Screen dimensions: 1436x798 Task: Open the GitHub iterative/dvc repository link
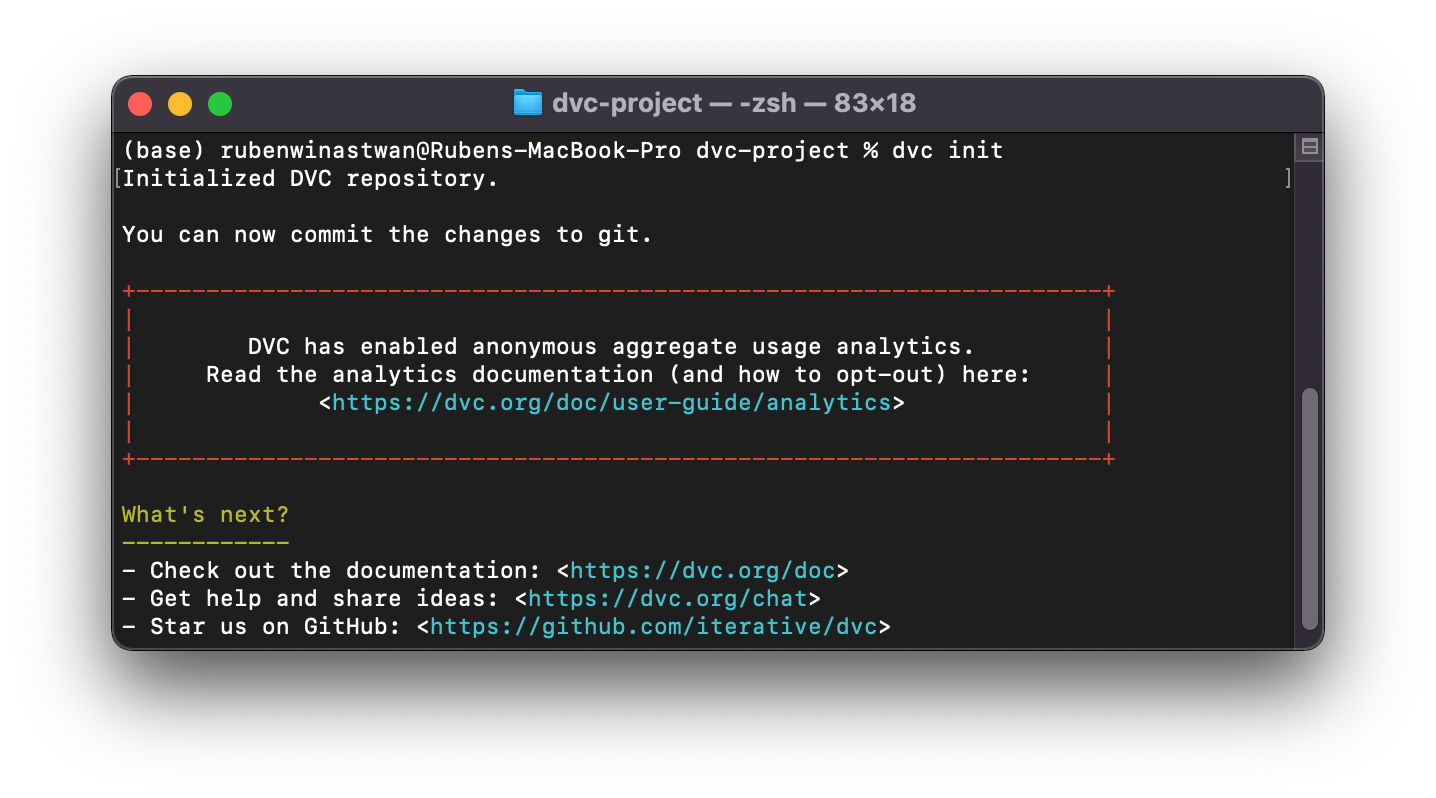[653, 627]
